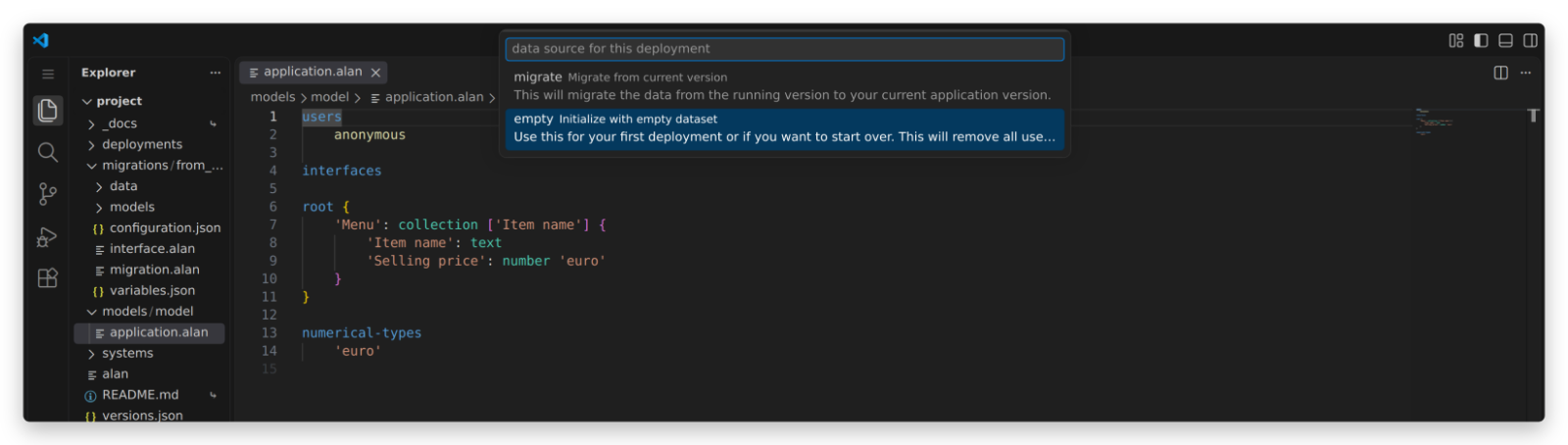This screenshot has width=1568, height=445.
Task: Open migration.alan file
Action: point(149,270)
